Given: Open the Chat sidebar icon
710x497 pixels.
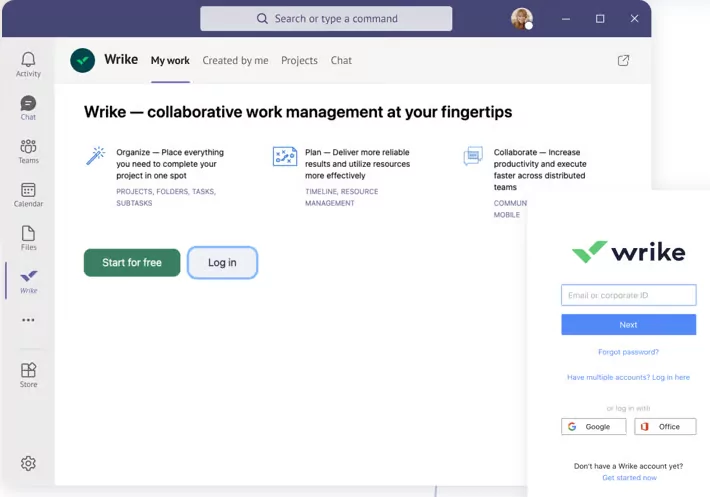Looking at the screenshot, I should [28, 108].
